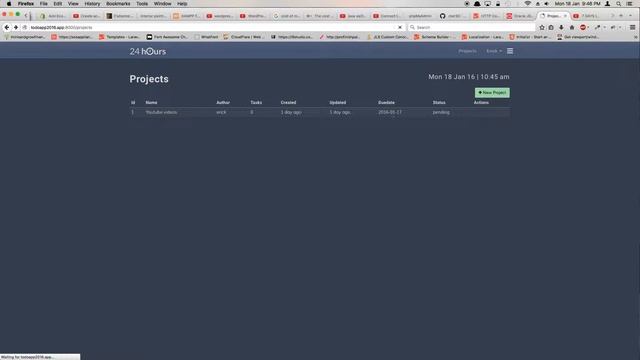This screenshot has width=640, height=360.
Task: Click the volume icon in menu bar
Action: coord(547,4)
